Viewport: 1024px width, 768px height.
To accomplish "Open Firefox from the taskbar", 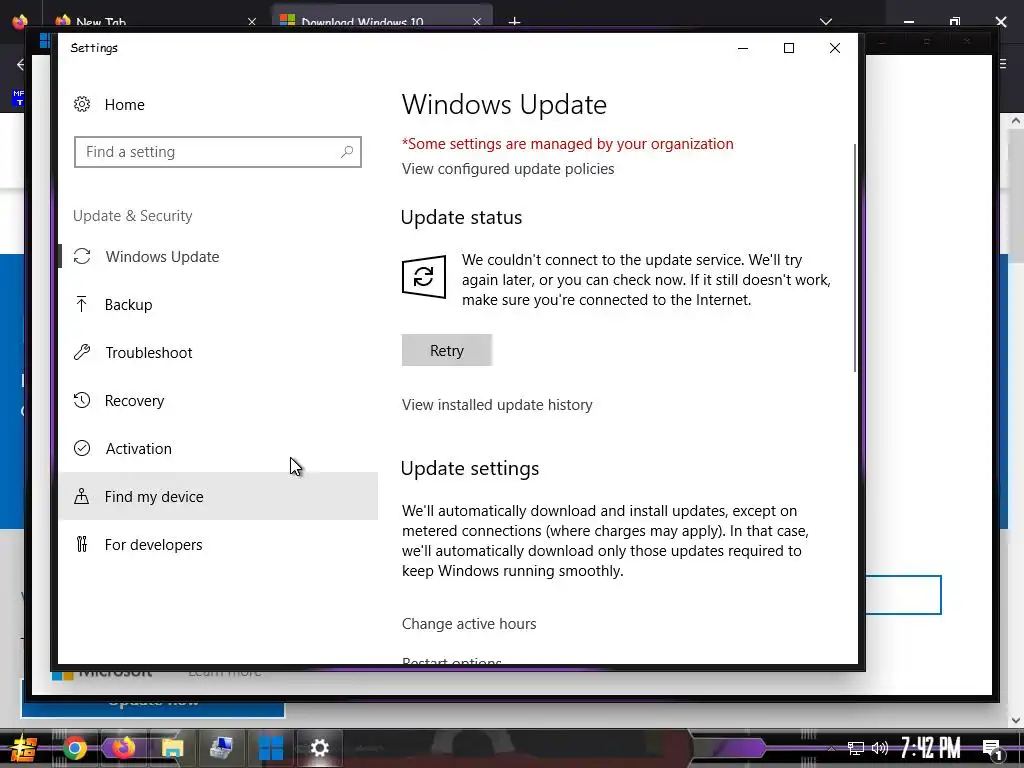I will click(x=123, y=748).
